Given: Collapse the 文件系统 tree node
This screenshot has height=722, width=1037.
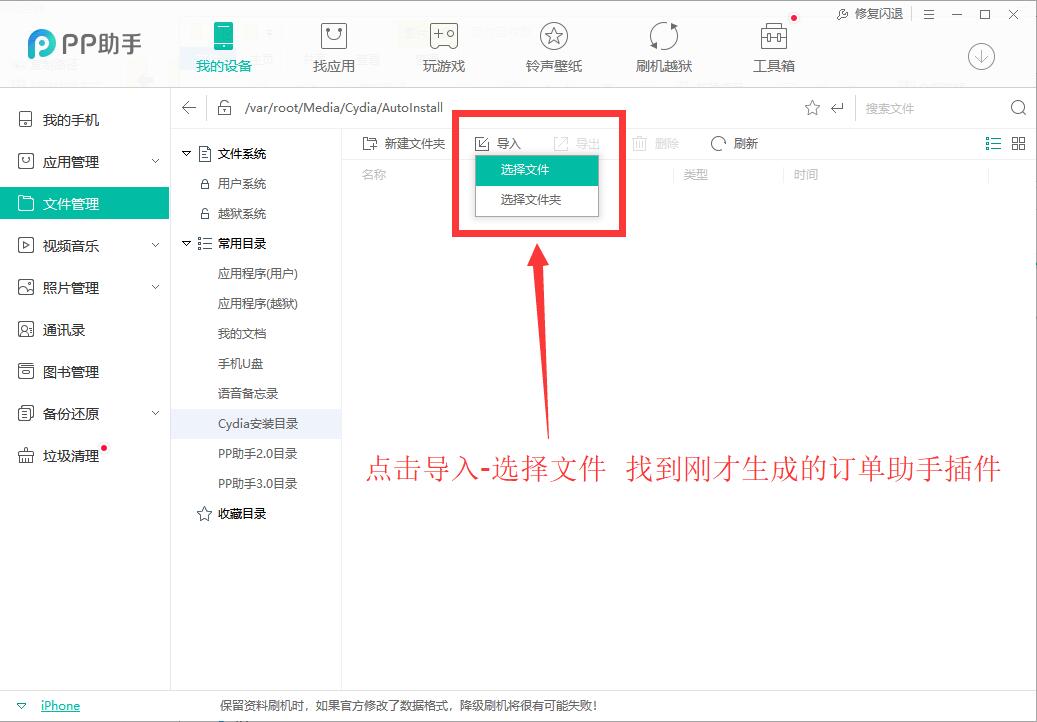Looking at the screenshot, I should [186, 154].
